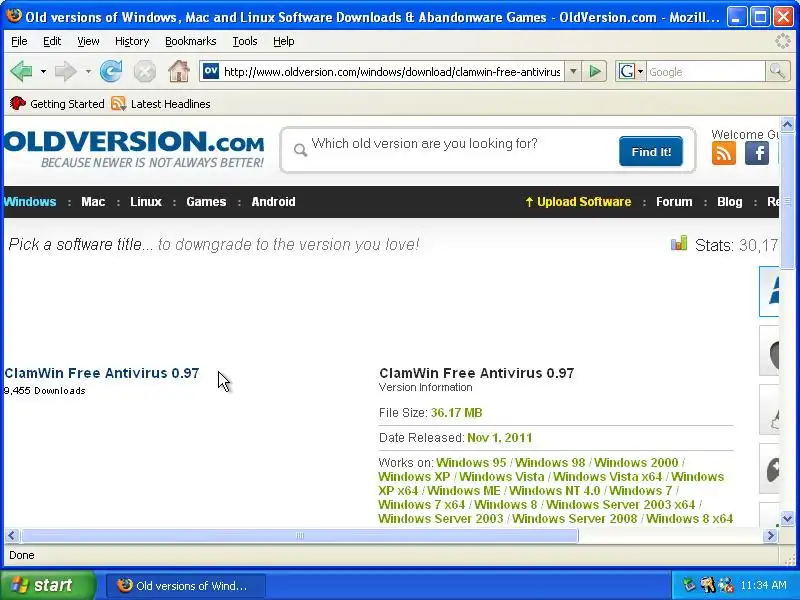Screen dimensions: 800x600
Task: Click the Latest Headlines bookmark label
Action: click(x=170, y=104)
